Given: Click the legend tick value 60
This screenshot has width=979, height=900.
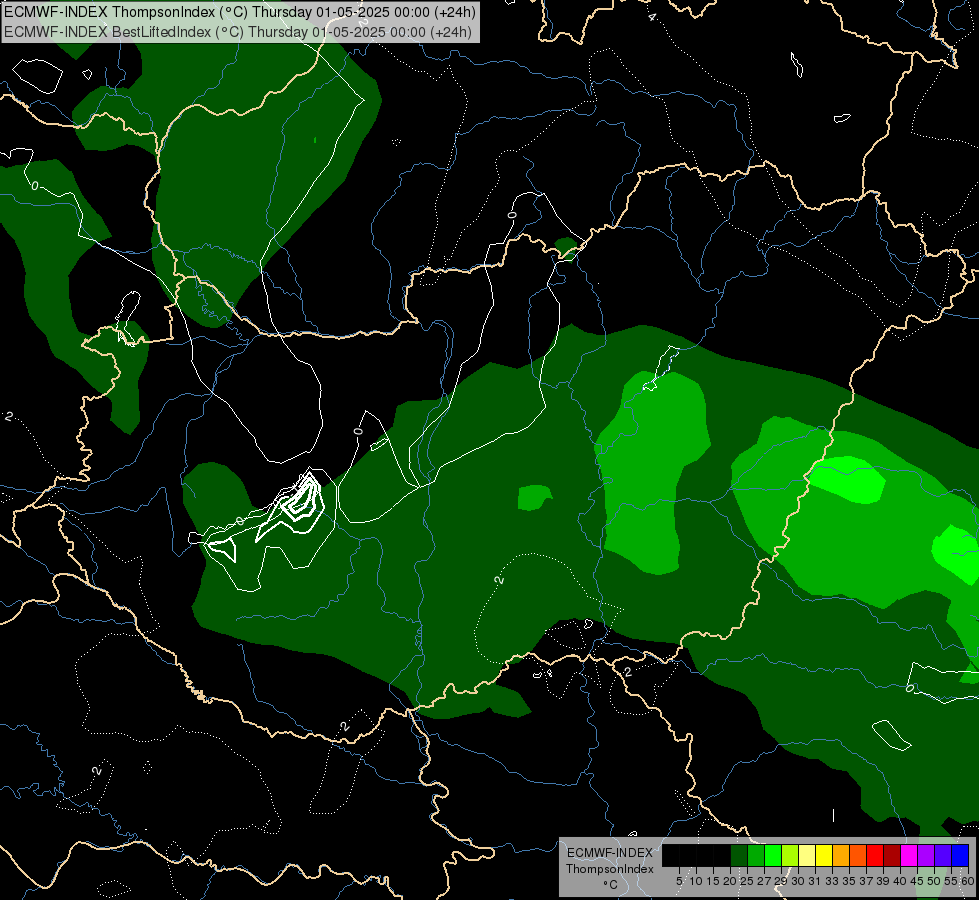Looking at the screenshot, I should [968, 881].
